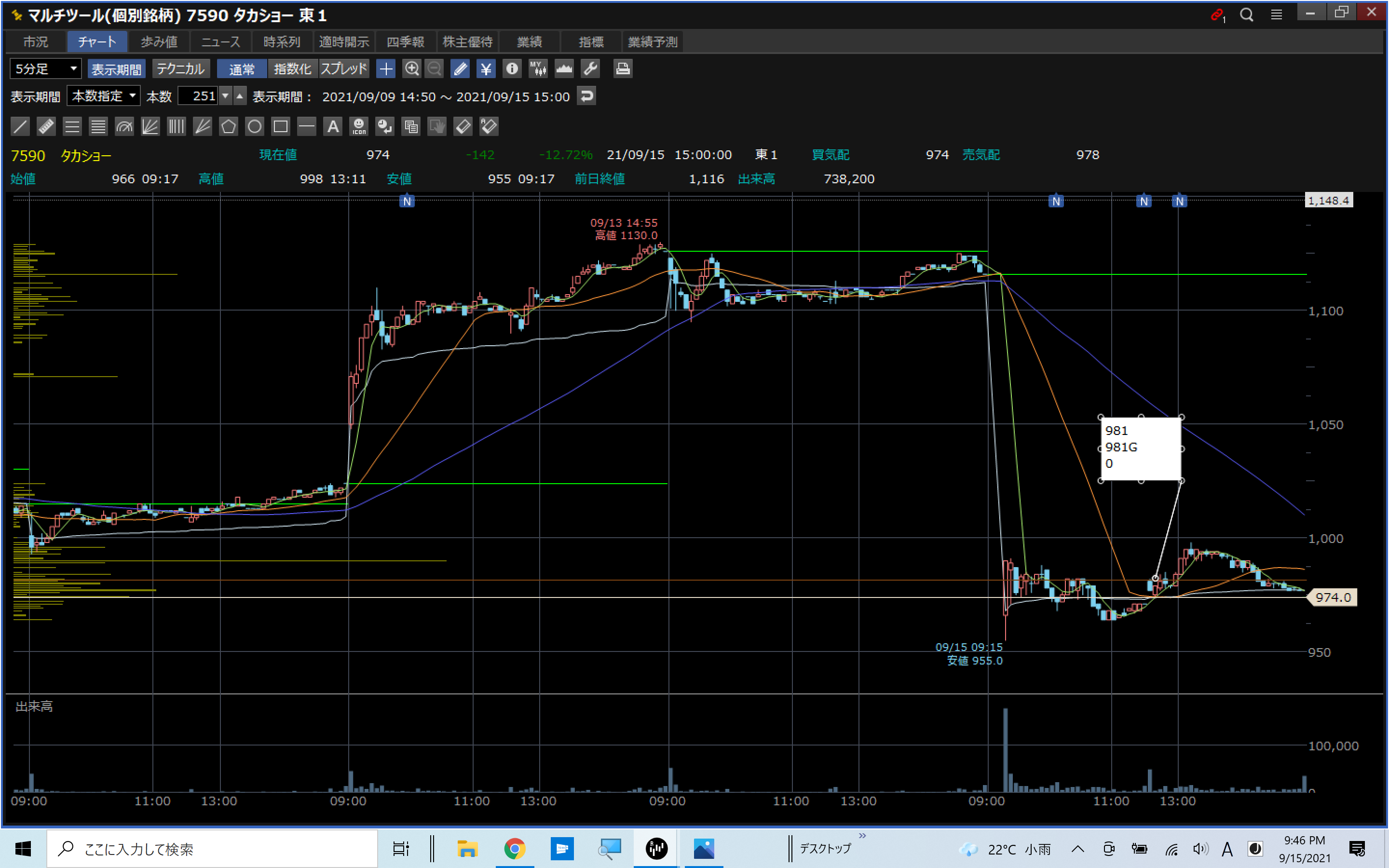Choose the text annotation tool
Viewport: 1389px width, 868px height.
(333, 126)
